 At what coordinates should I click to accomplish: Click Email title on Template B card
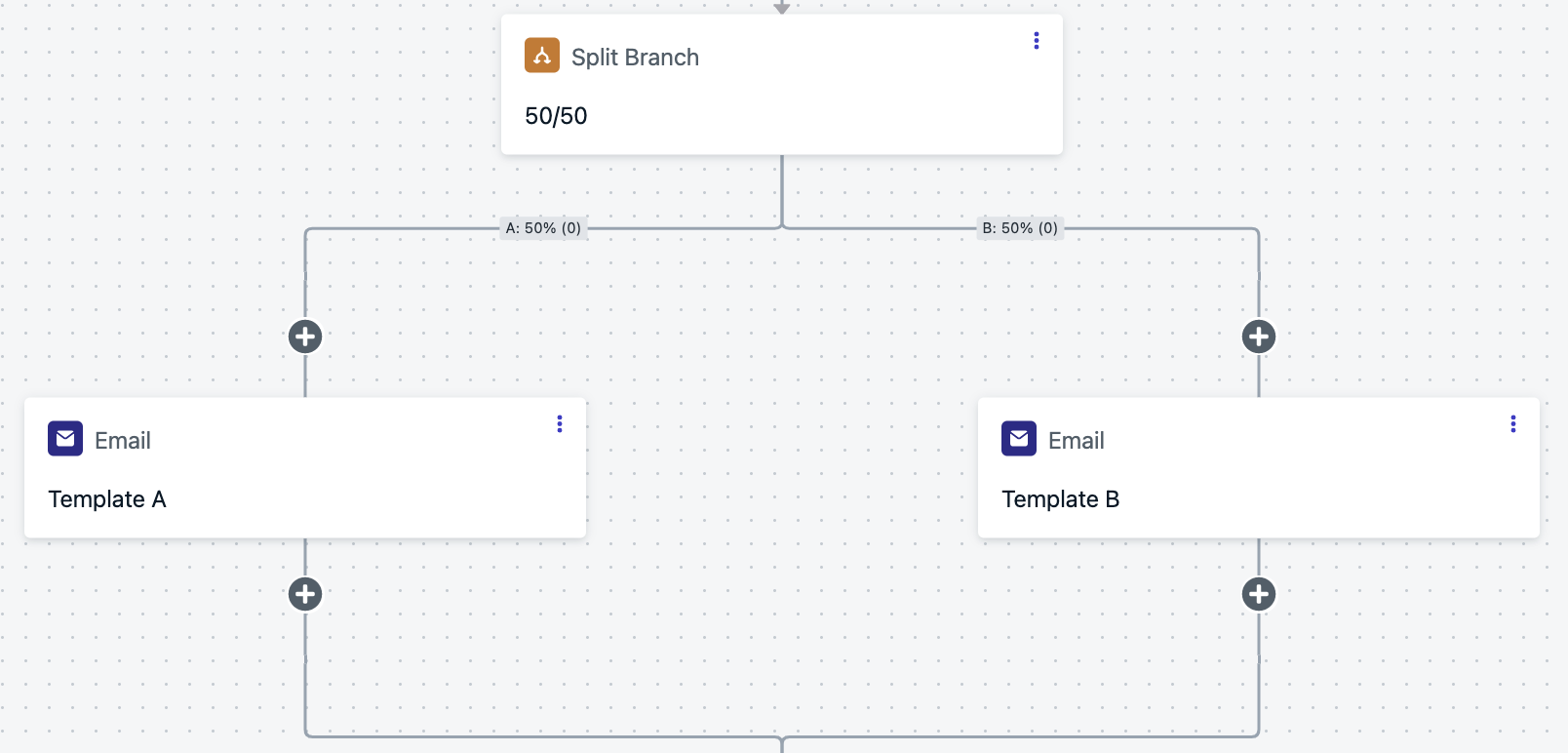pos(1077,441)
